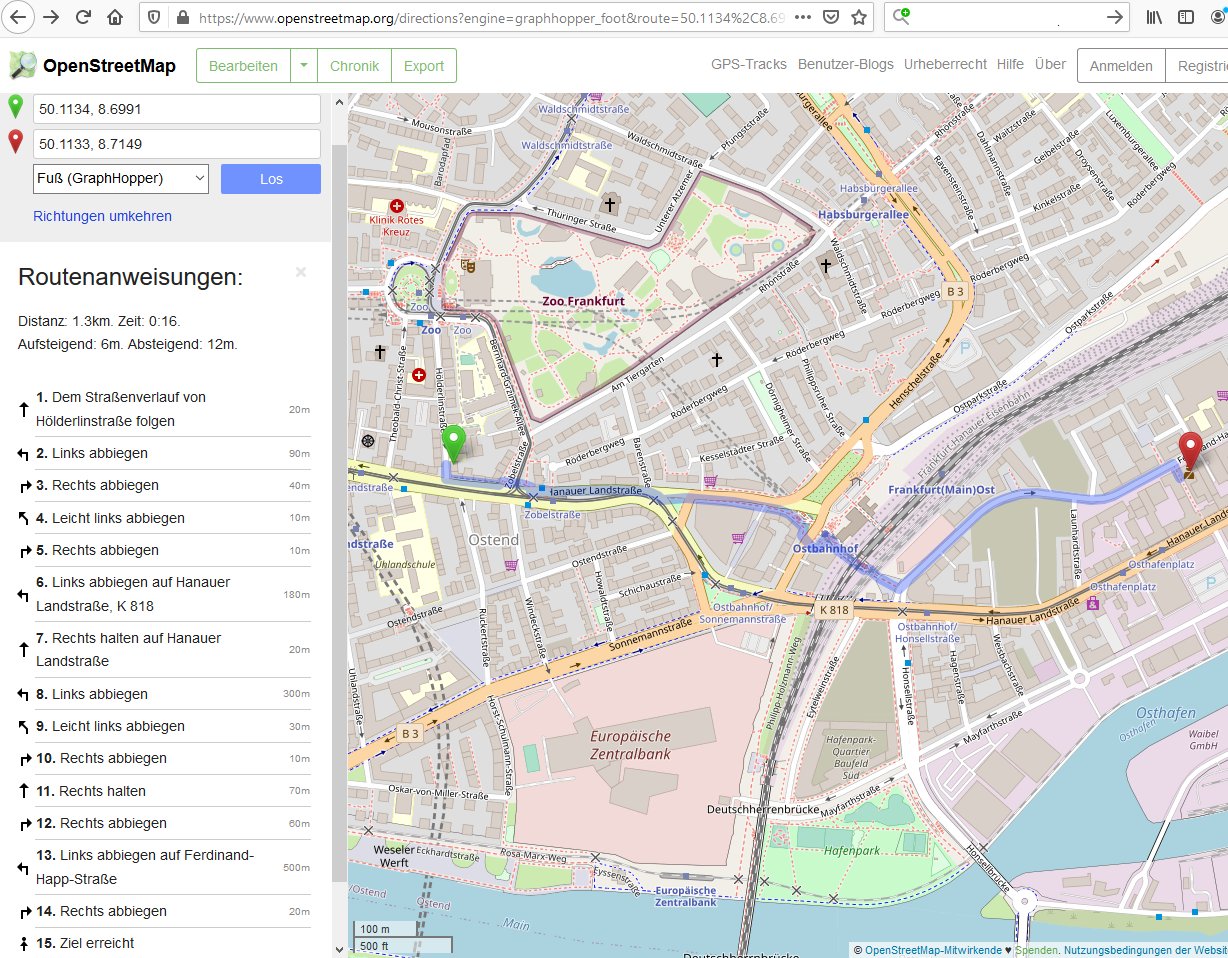Click the search bar go arrow
This screenshot has height=958, width=1228.
click(x=1116, y=17)
